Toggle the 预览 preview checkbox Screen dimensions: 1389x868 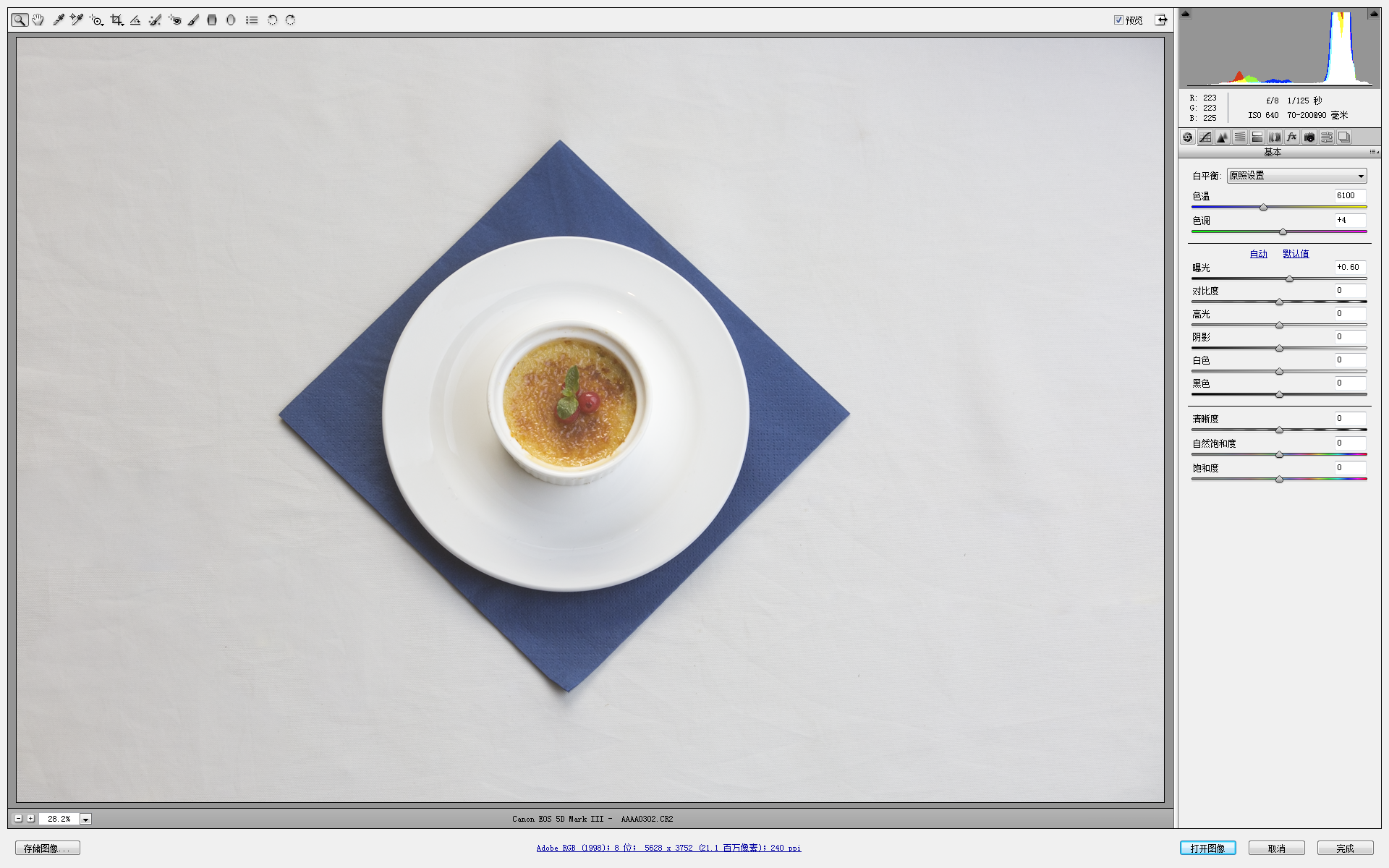tap(1118, 20)
